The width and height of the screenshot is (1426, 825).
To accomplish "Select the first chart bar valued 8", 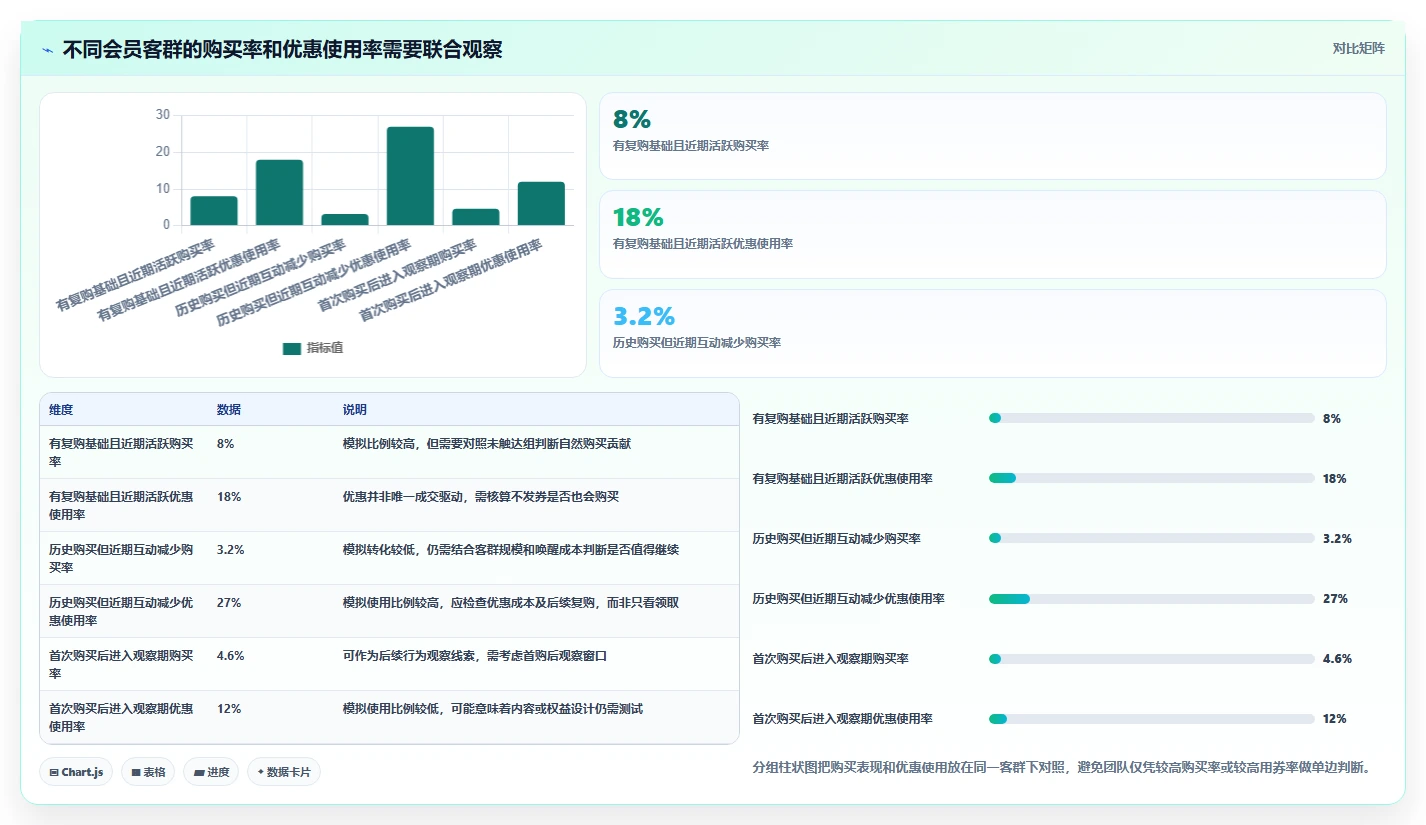I will (214, 211).
